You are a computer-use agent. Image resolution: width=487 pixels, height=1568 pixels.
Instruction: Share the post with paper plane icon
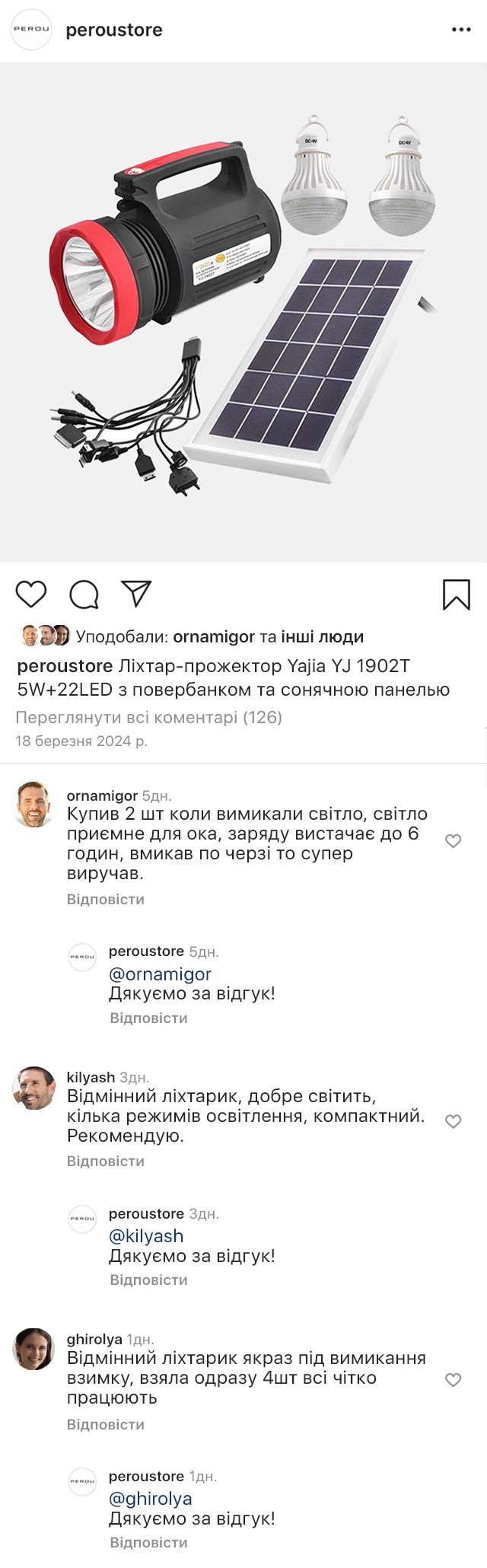click(137, 594)
